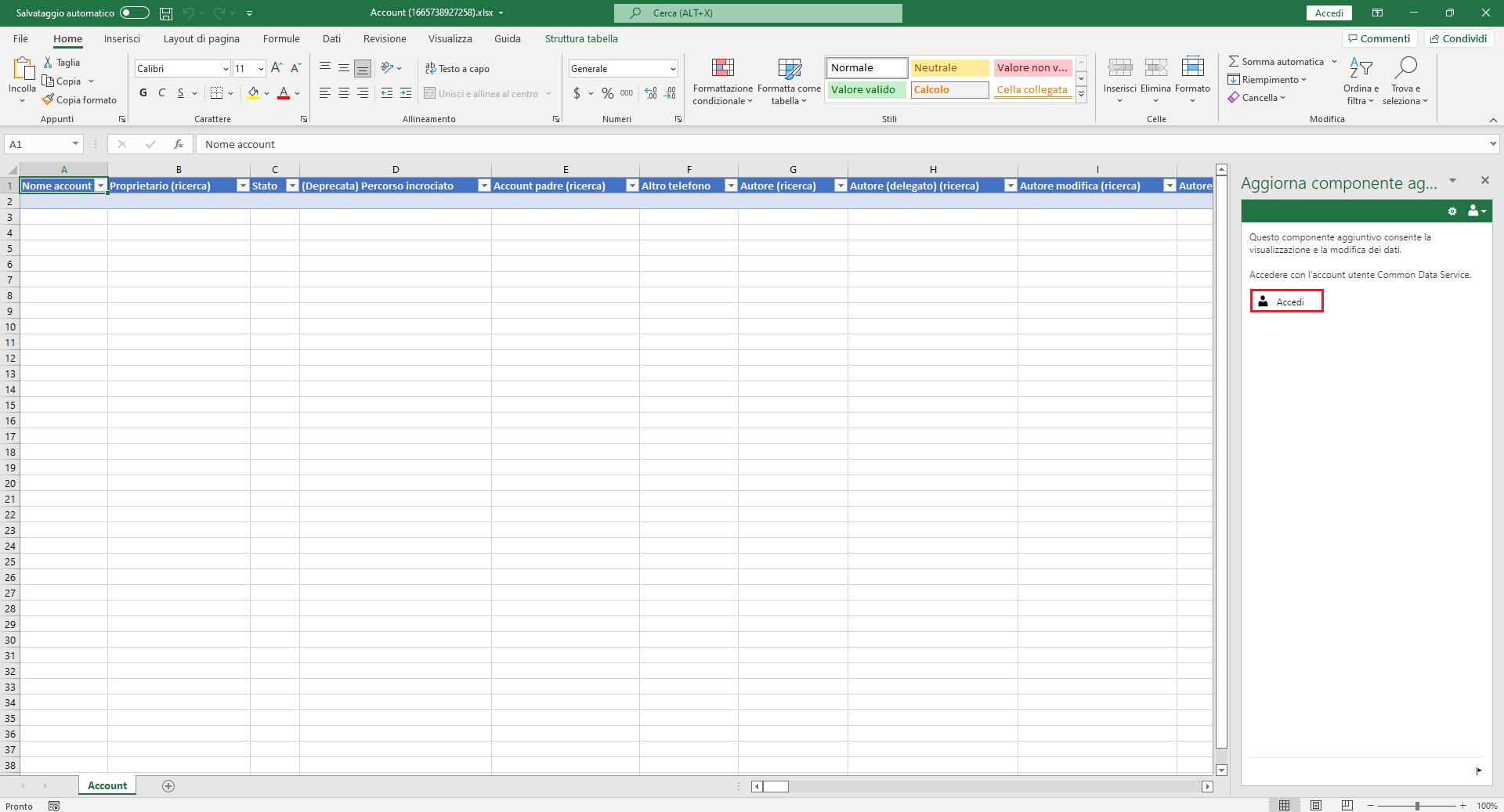Decrease decimal places icon
This screenshot has height=812, width=1504.
tap(670, 93)
